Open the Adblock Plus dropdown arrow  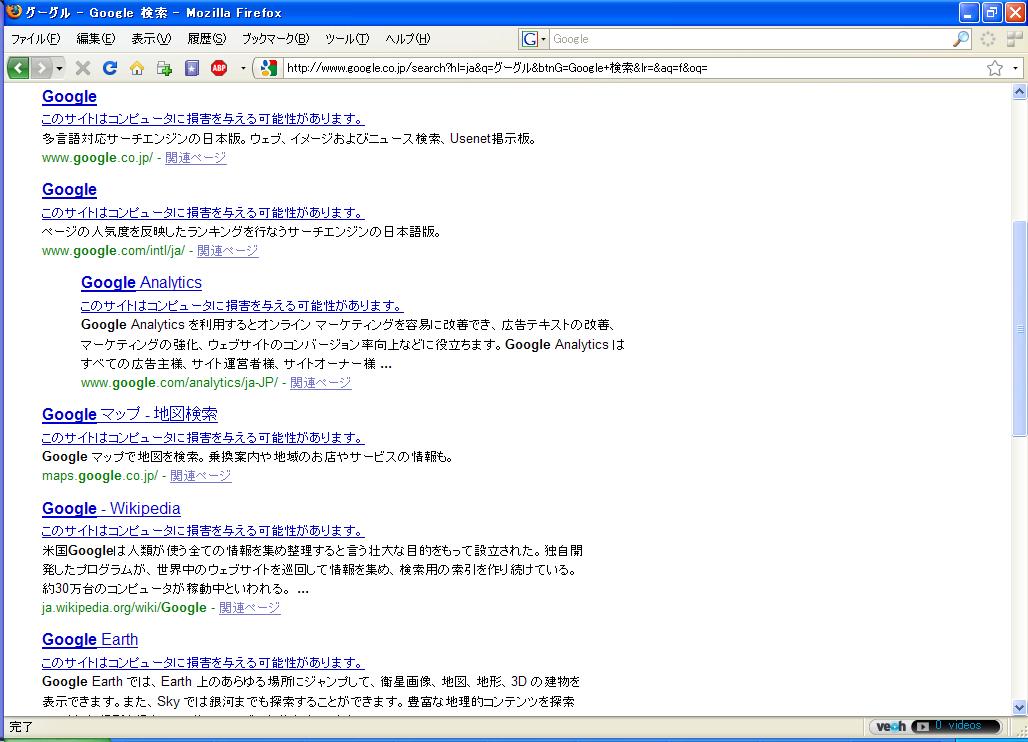coord(243,68)
